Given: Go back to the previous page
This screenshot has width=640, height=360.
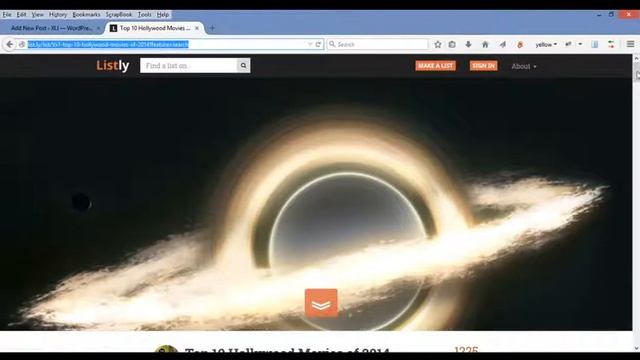Looking at the screenshot, I should point(9,44).
